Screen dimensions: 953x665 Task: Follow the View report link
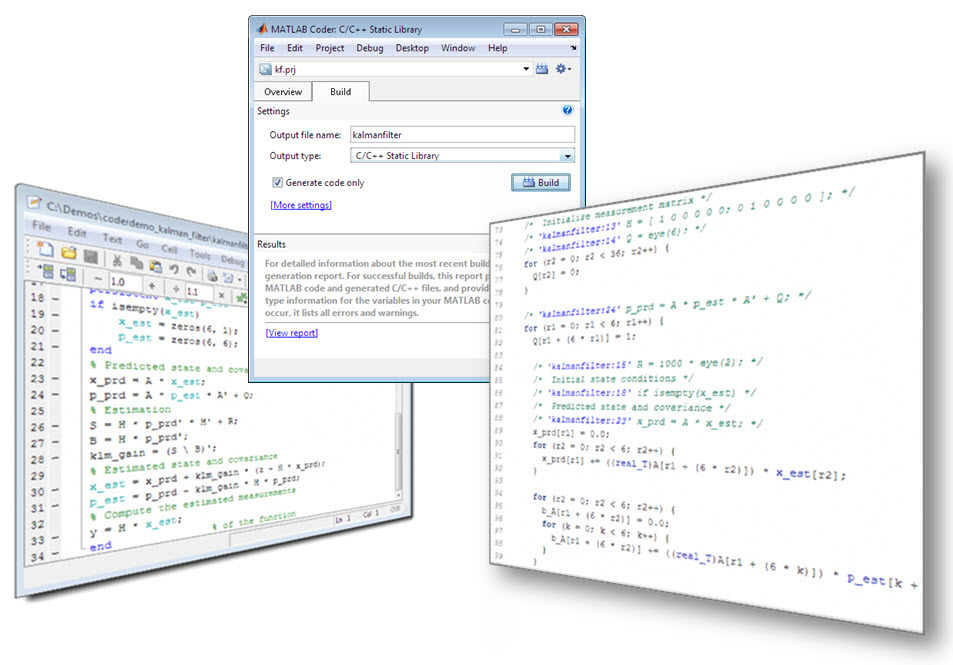291,333
